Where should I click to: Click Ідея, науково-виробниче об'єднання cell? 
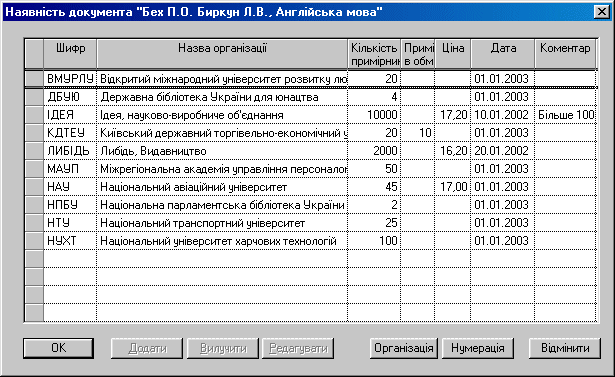(x=222, y=115)
